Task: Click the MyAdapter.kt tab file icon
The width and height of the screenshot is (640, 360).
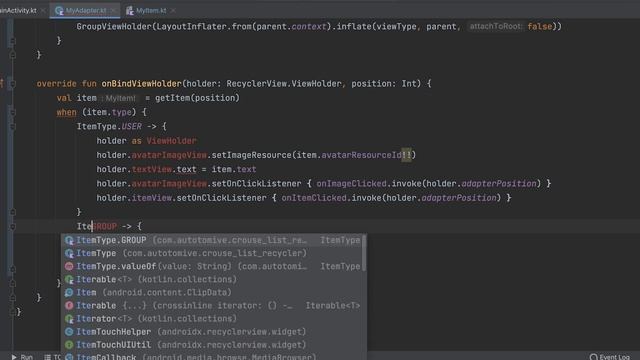Action: tap(59, 11)
